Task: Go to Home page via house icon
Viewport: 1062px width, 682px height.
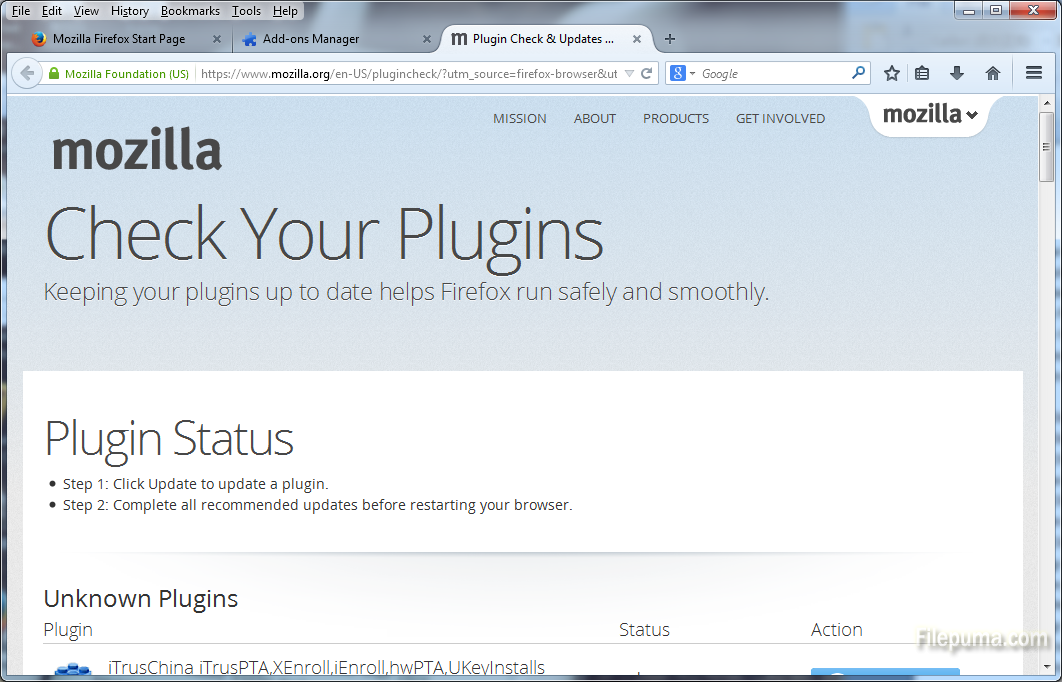Action: coord(992,73)
